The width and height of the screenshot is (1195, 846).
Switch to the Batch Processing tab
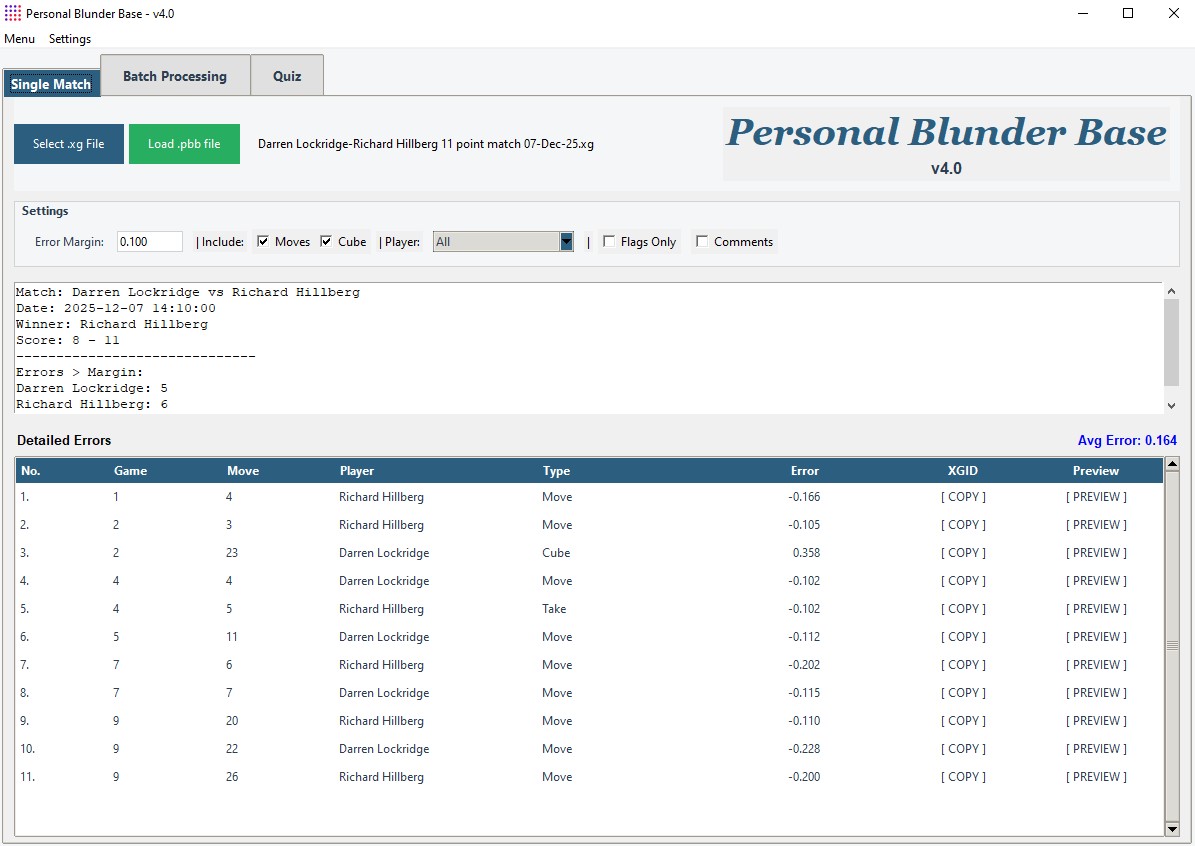click(x=174, y=75)
